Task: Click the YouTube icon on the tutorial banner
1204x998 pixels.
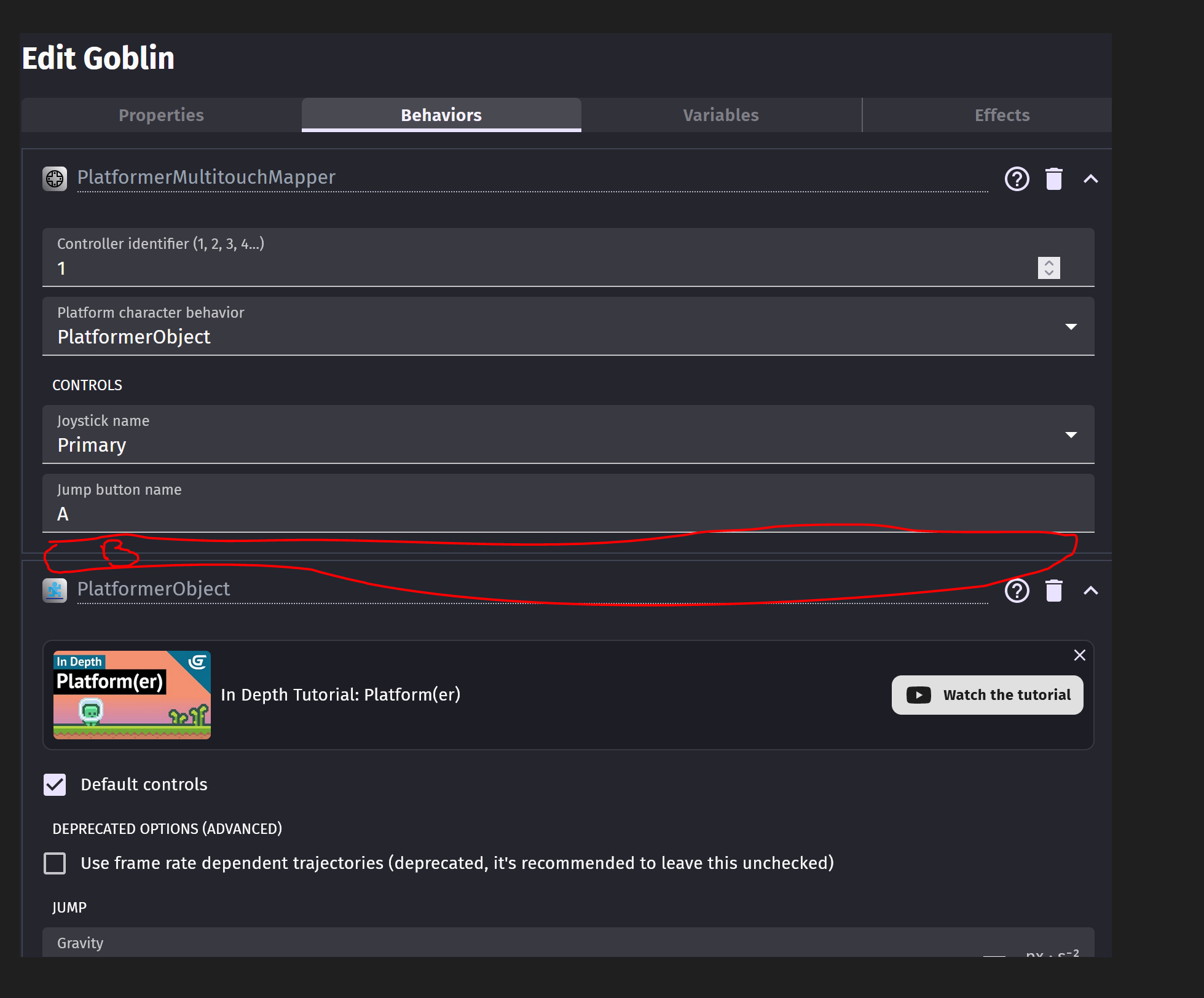Action: point(918,694)
